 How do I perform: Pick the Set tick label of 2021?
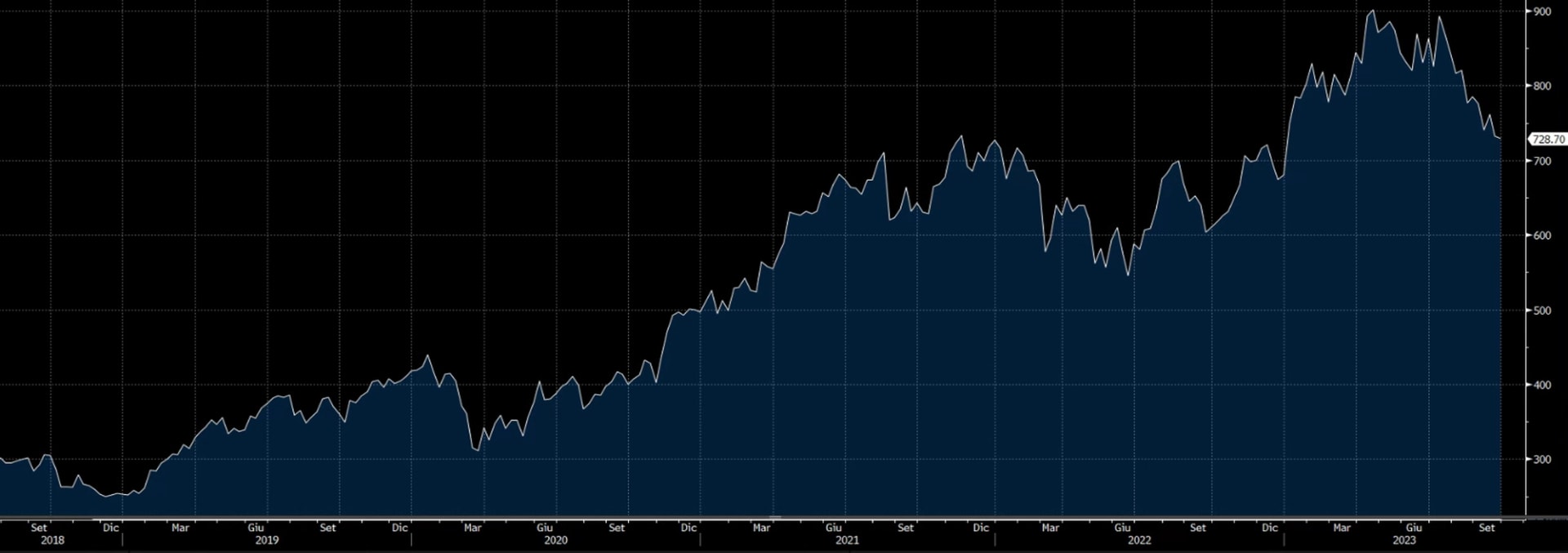[906, 528]
